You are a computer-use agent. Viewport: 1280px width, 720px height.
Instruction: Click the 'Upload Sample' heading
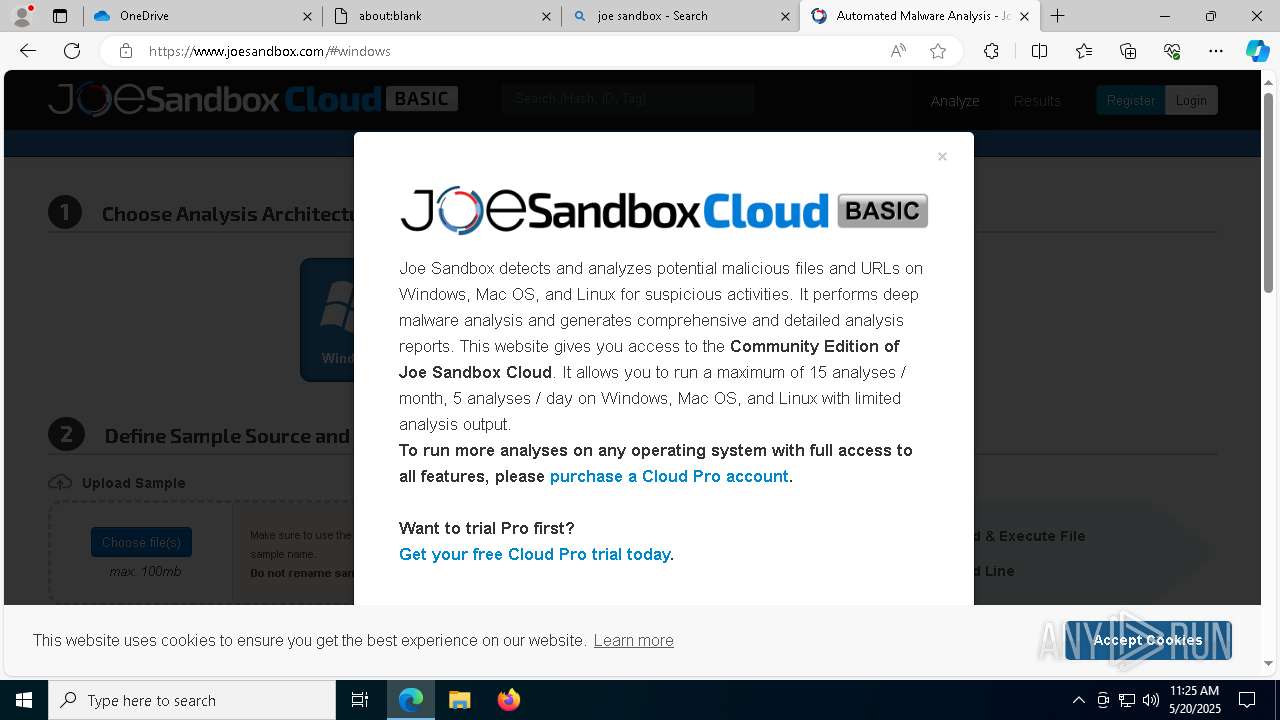pyautogui.click(x=133, y=483)
